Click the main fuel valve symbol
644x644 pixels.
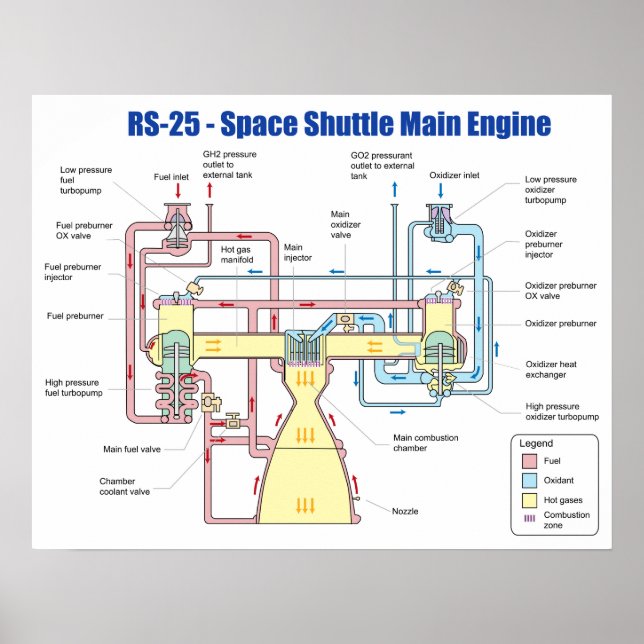[x=212, y=403]
